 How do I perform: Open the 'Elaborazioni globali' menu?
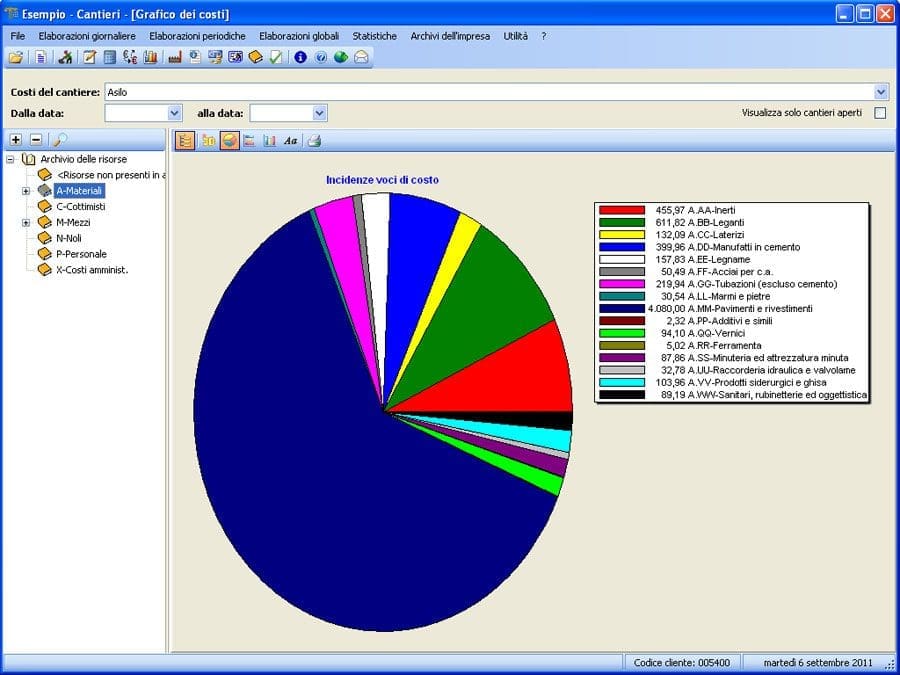pos(299,36)
